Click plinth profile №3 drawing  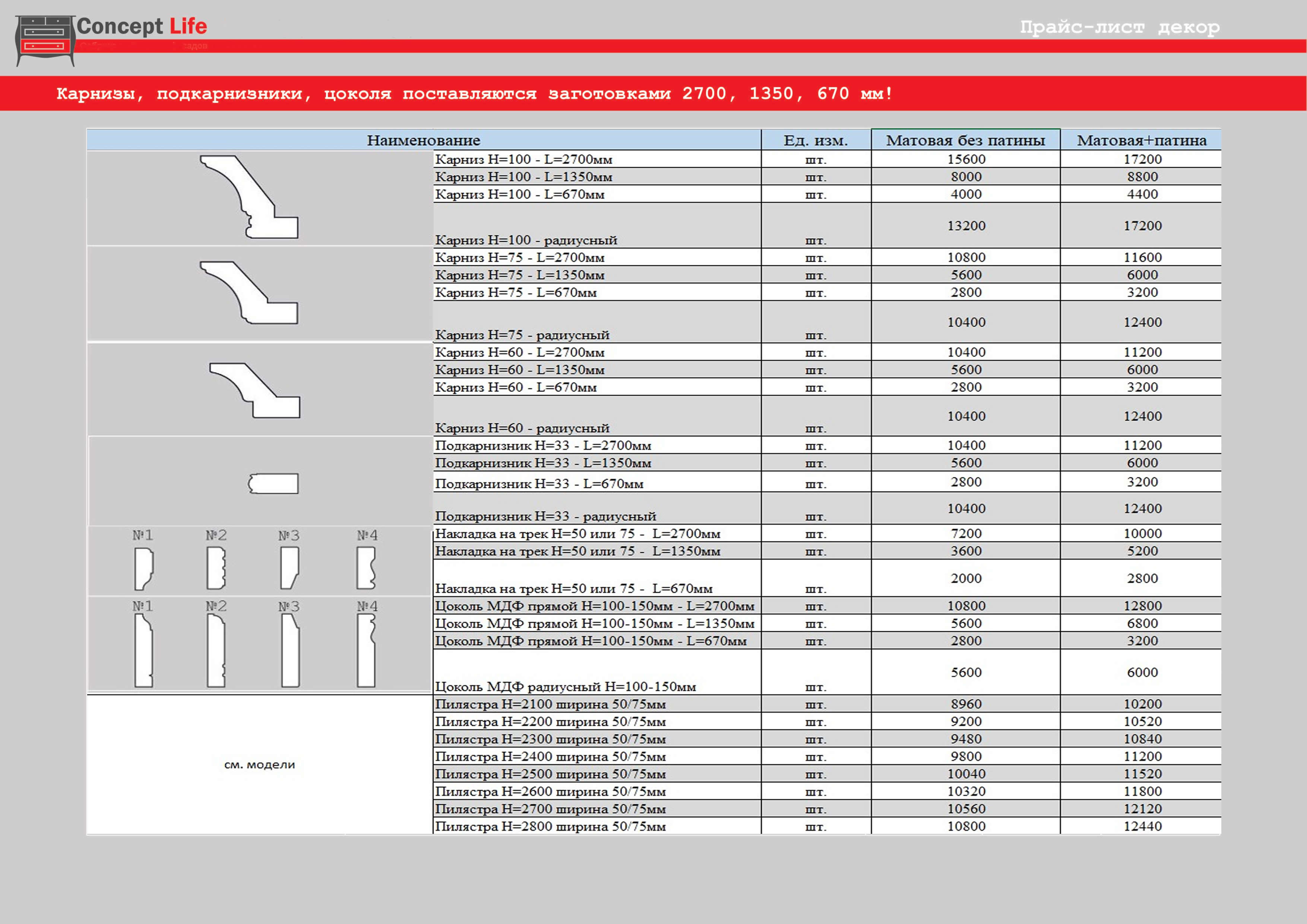pos(290,651)
